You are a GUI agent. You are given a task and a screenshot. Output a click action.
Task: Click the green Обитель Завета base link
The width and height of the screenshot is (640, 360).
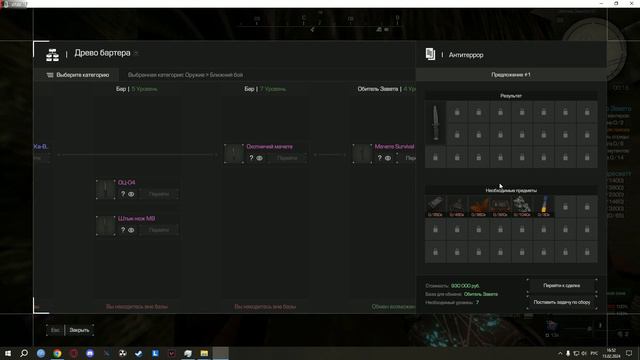click(480, 294)
